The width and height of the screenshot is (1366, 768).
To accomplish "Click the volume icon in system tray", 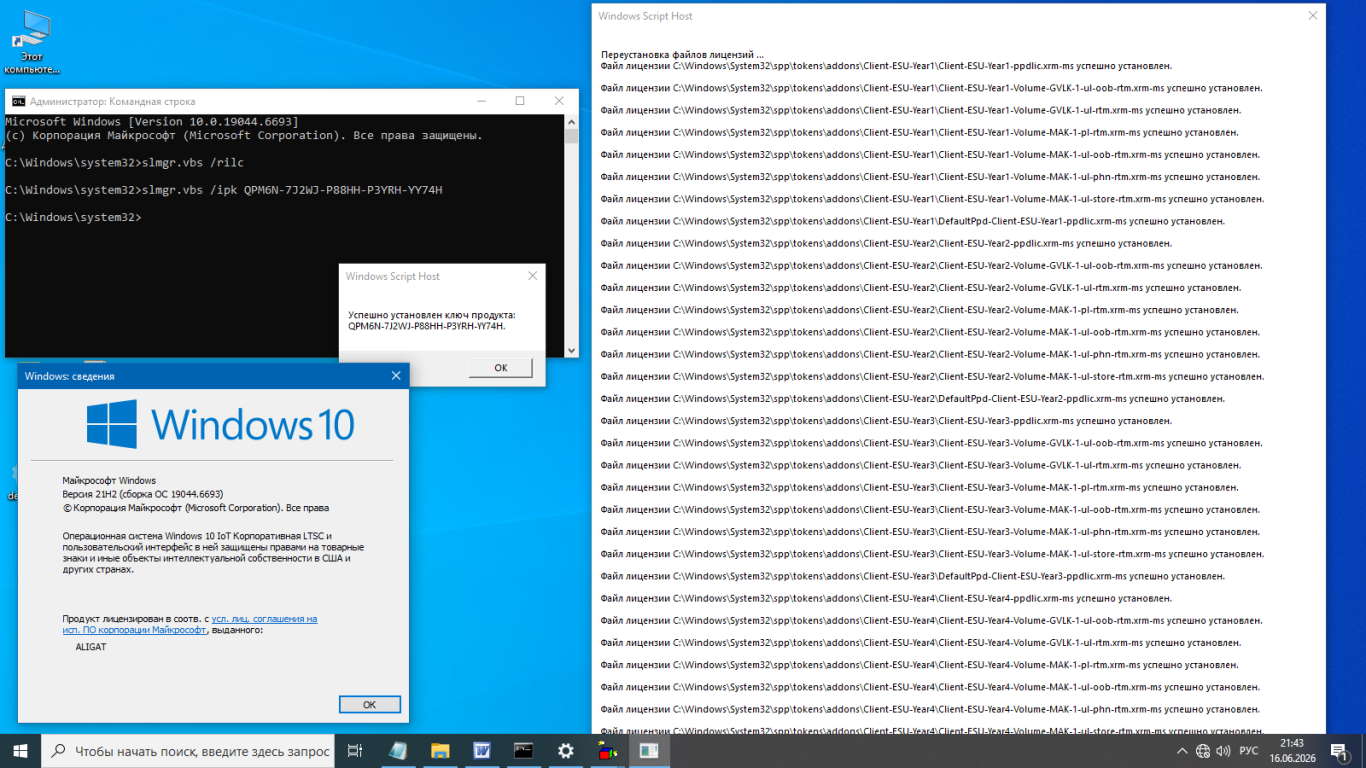I will click(1225, 751).
